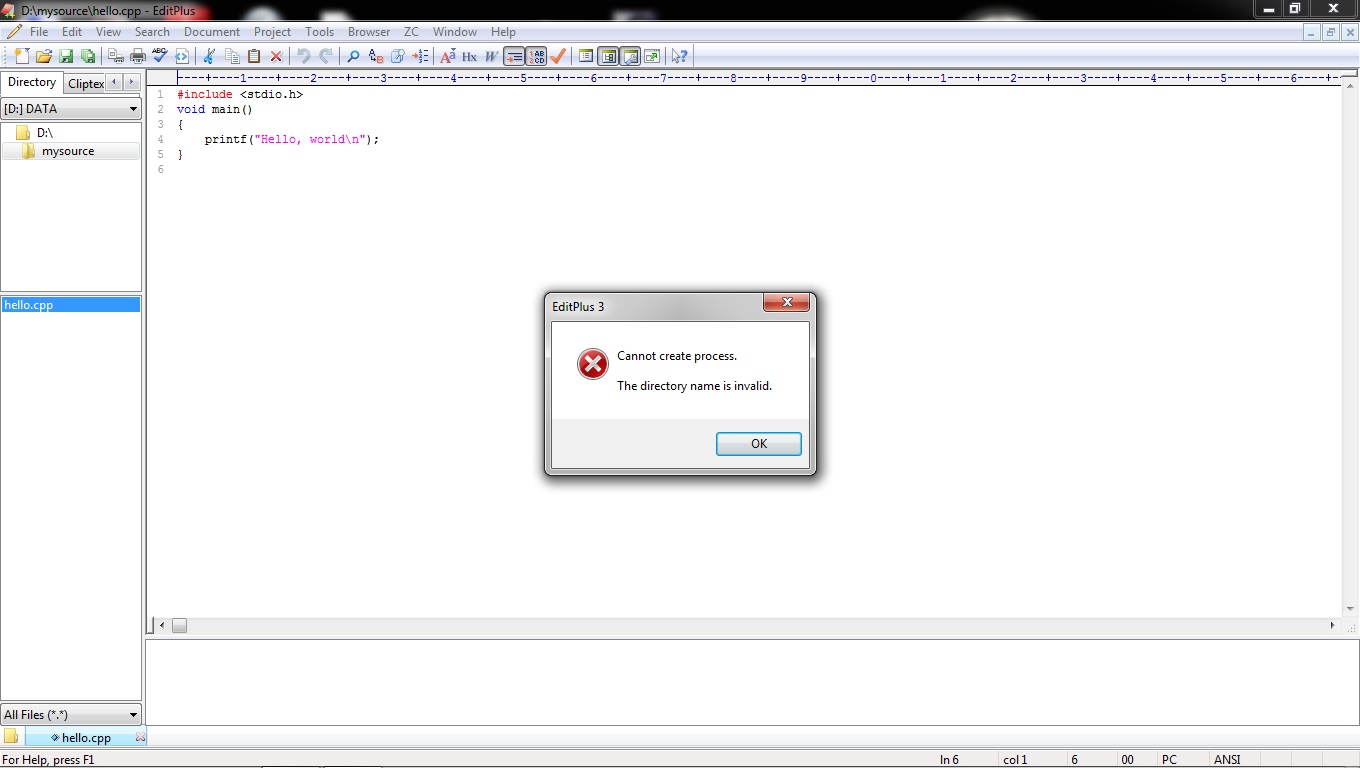Image resolution: width=1360 pixels, height=768 pixels.
Task: Click the horizontal scrollbar right arrow
Action: 1332,626
